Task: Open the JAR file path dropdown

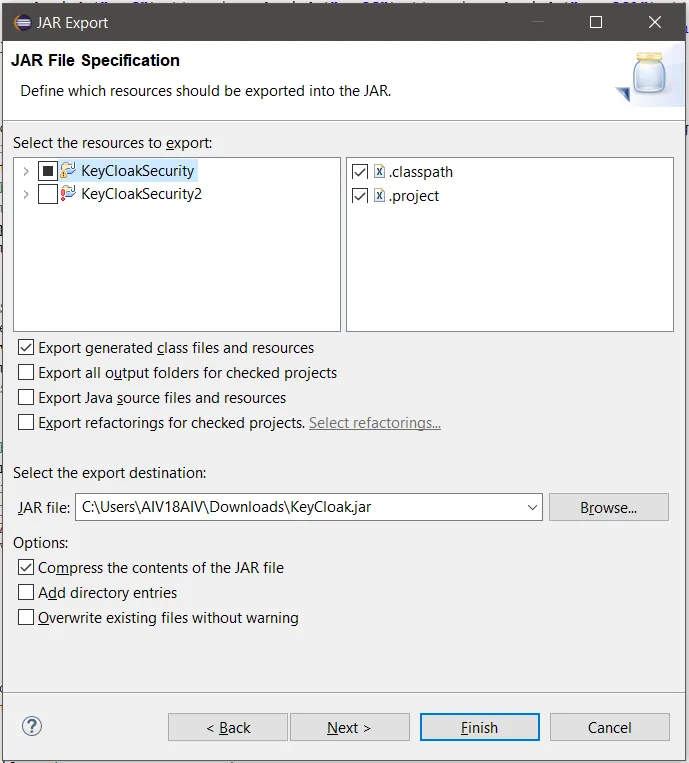Action: click(x=532, y=507)
